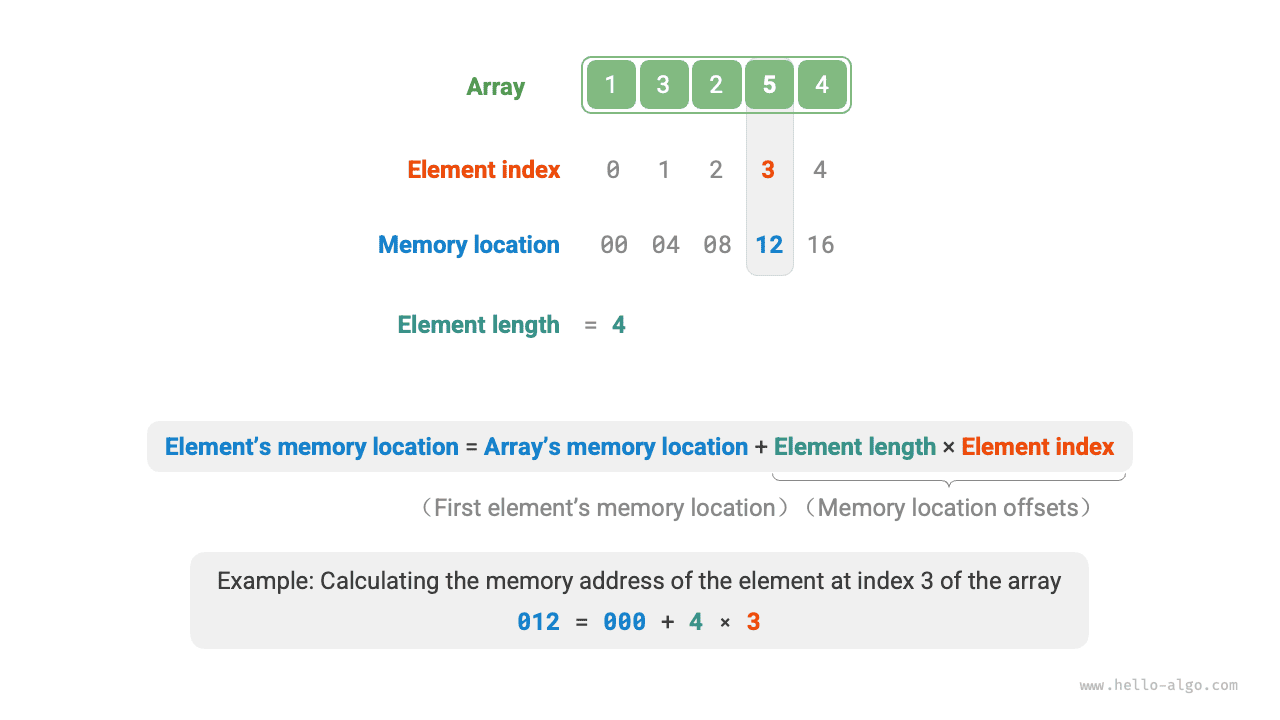This screenshot has height=720, width=1280.
Task: Click the Element length value 4 after equals sign
Action: click(619, 325)
